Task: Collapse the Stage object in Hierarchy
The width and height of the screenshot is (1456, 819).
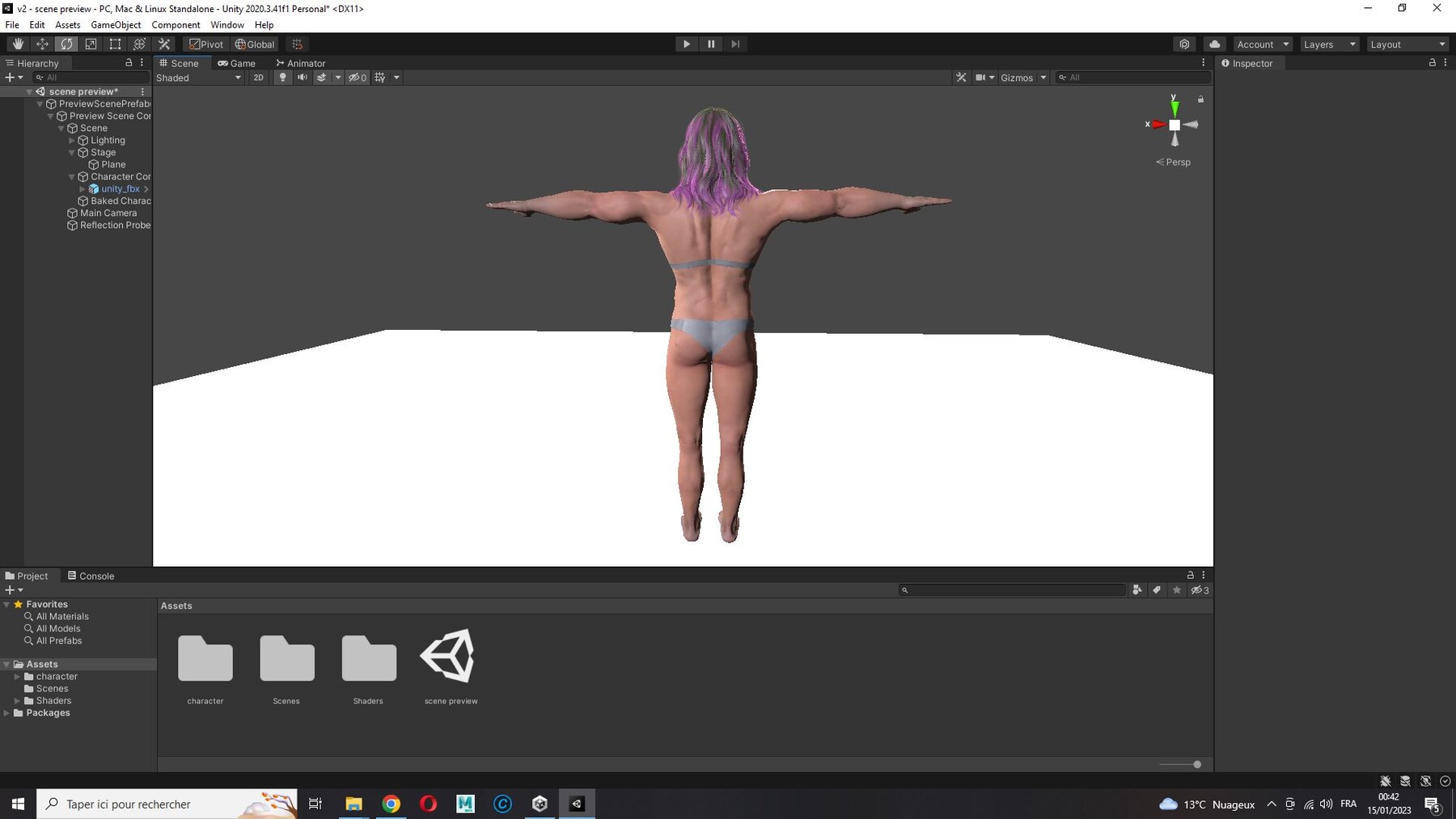Action: [71, 153]
